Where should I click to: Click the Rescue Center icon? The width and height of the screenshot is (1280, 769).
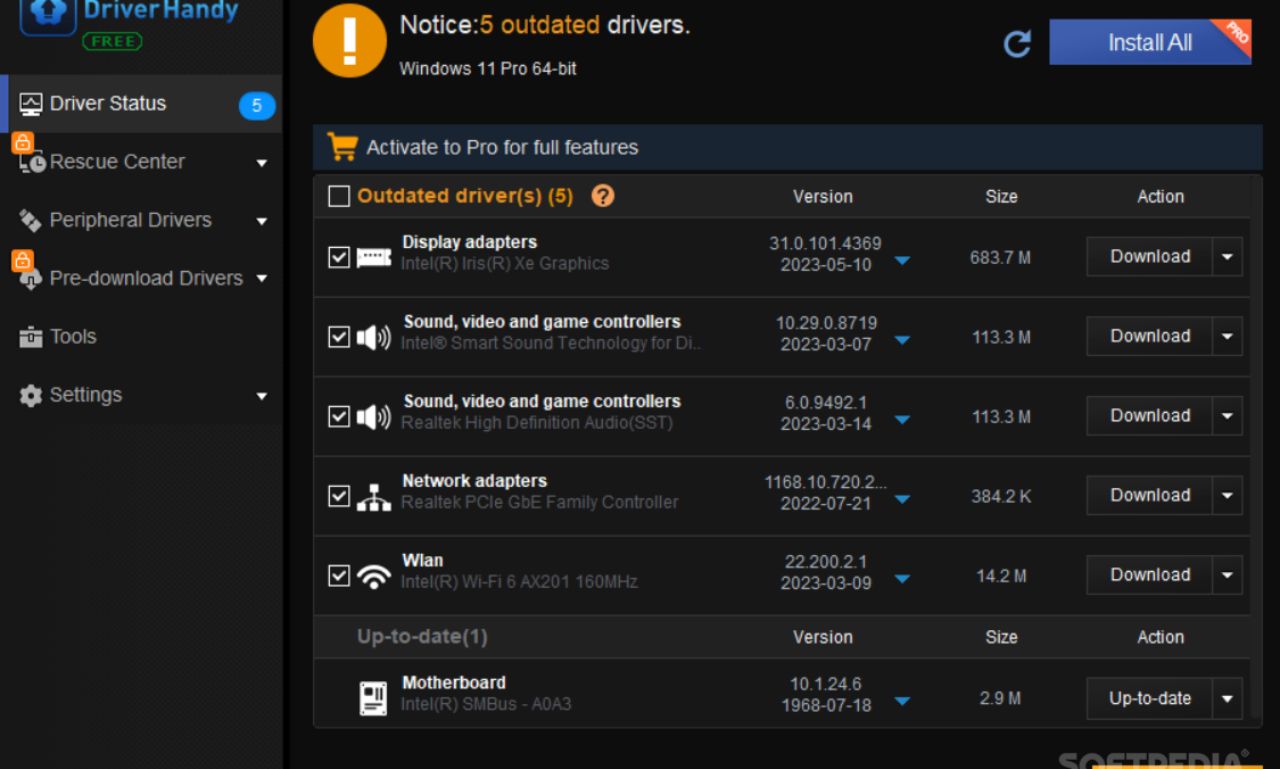pos(32,162)
